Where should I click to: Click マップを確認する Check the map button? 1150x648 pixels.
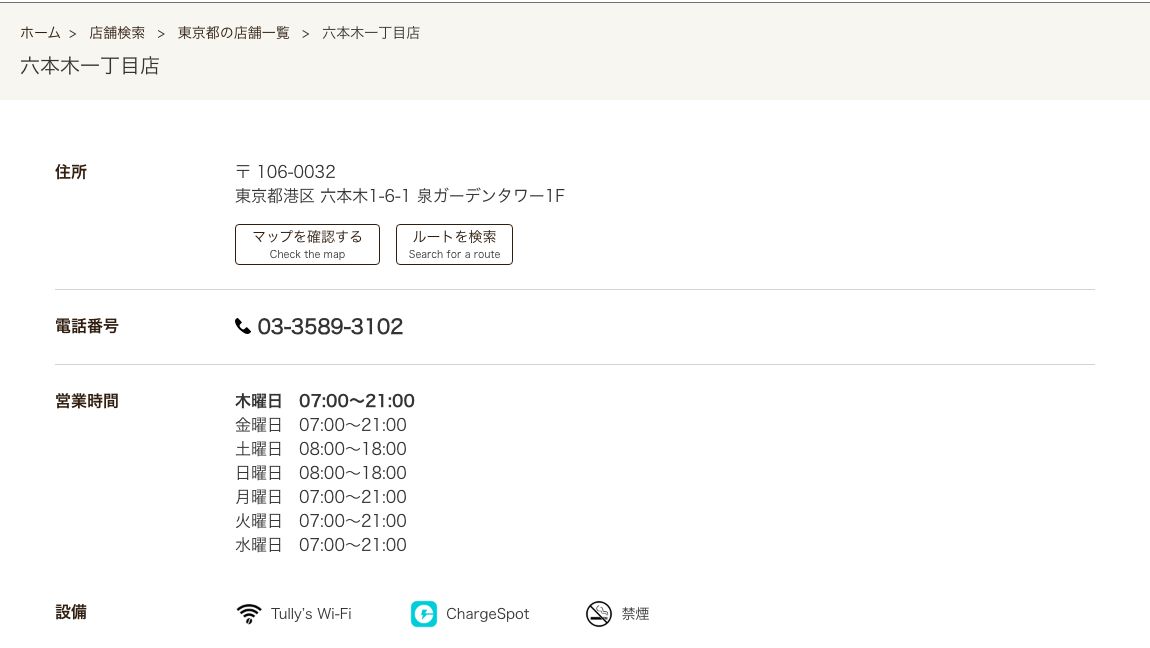click(x=307, y=244)
